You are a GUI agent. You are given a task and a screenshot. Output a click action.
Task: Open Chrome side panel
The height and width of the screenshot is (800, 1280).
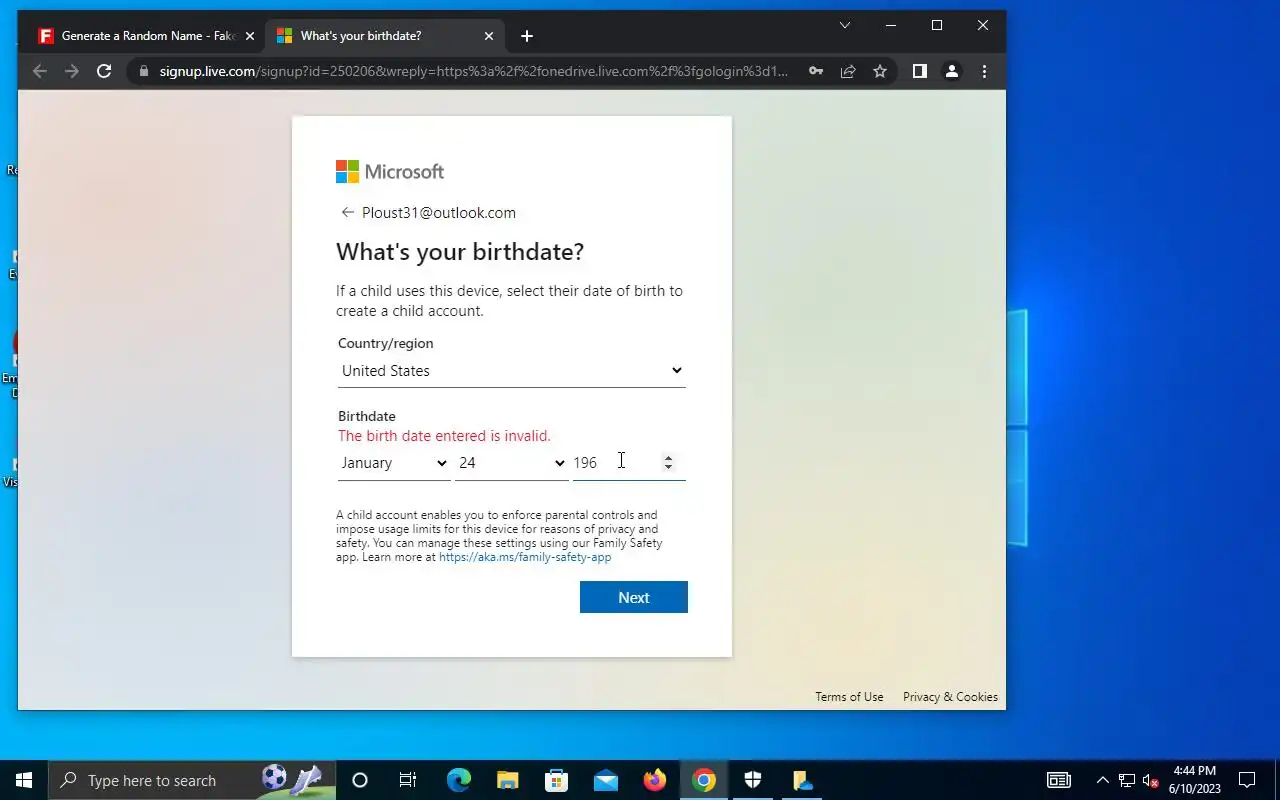(920, 71)
